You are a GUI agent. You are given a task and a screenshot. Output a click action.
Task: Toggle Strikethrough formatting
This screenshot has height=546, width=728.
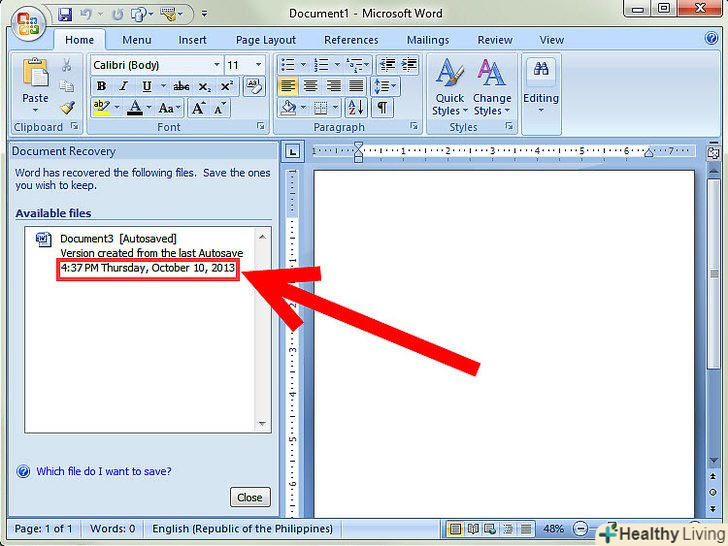click(x=181, y=86)
